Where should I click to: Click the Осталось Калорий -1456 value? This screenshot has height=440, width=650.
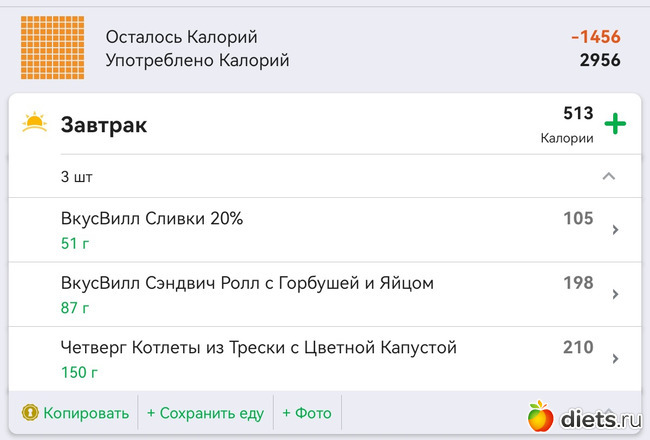[596, 37]
